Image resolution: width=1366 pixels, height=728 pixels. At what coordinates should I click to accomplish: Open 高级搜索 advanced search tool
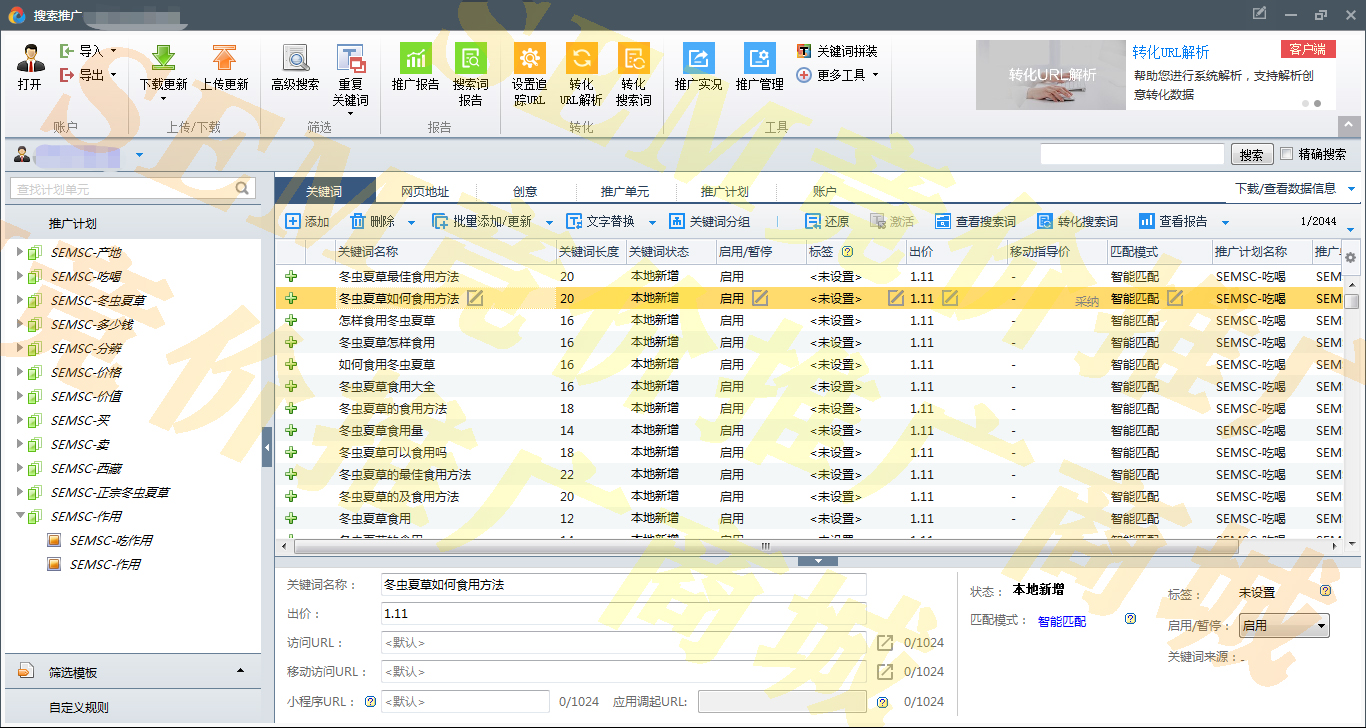point(295,59)
